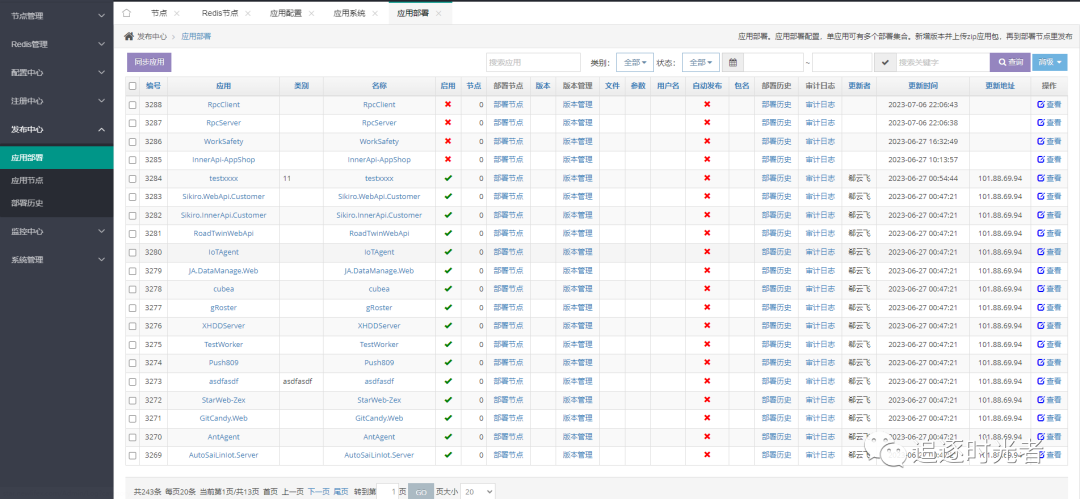This screenshot has width=1080, height=499.
Task: Click the home icon tab
Action: (127, 13)
